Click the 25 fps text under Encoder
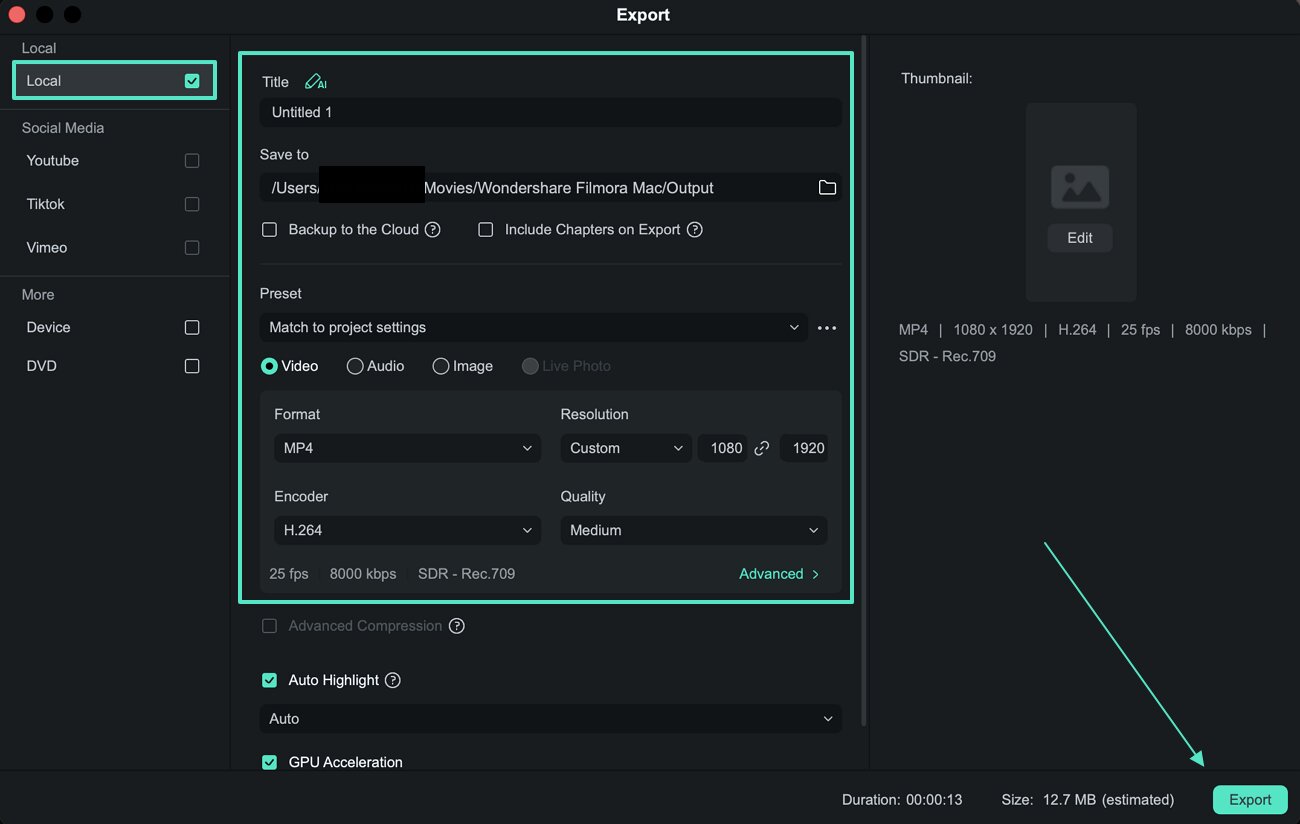 point(289,574)
